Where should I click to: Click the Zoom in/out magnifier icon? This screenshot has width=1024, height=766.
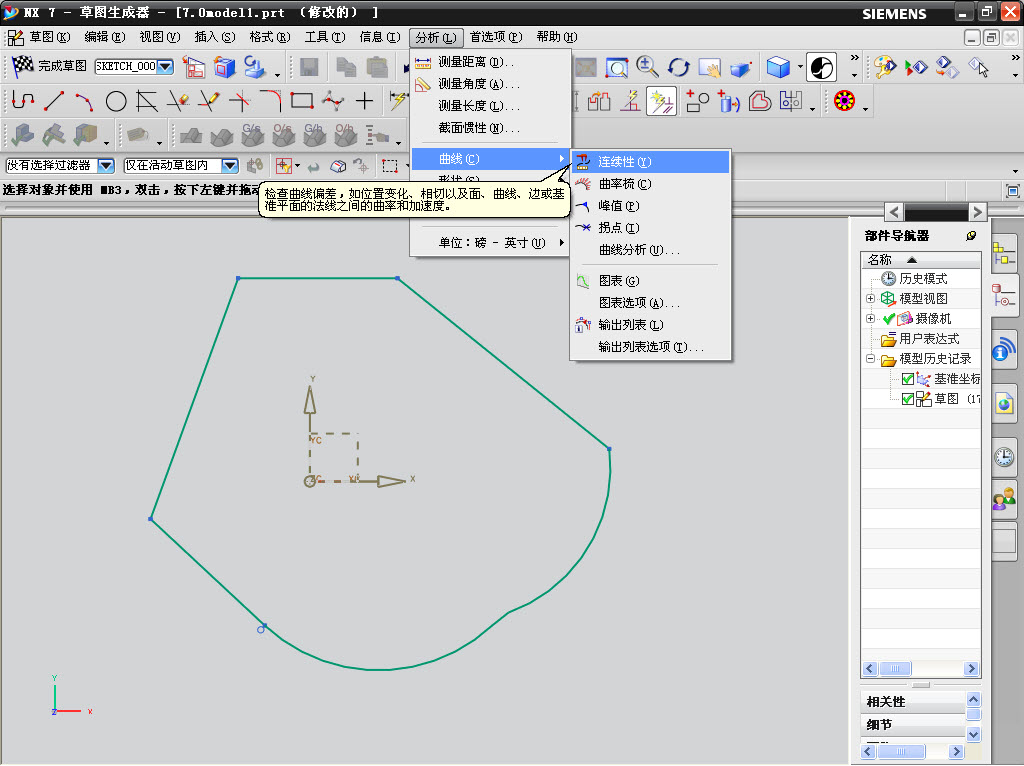tap(647, 67)
